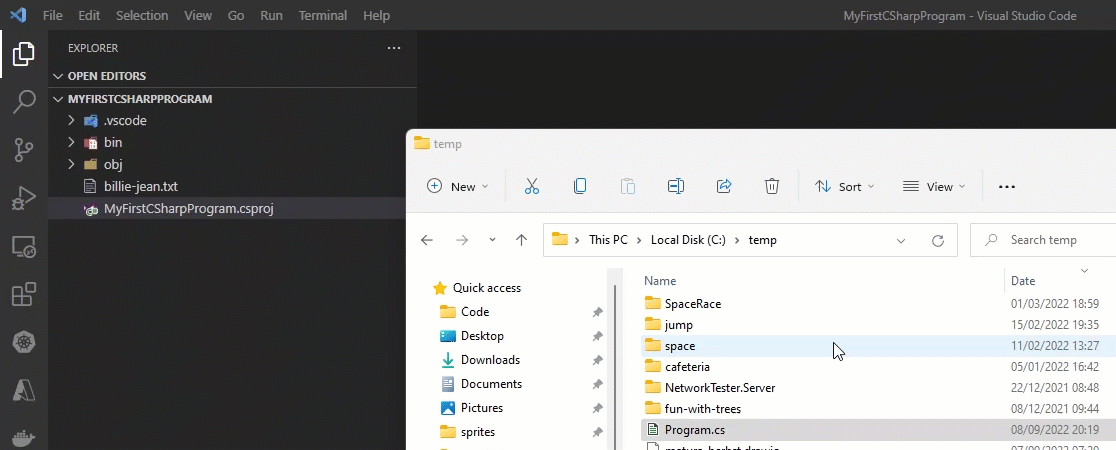Click the Rename icon in toolbar

[x=676, y=186]
